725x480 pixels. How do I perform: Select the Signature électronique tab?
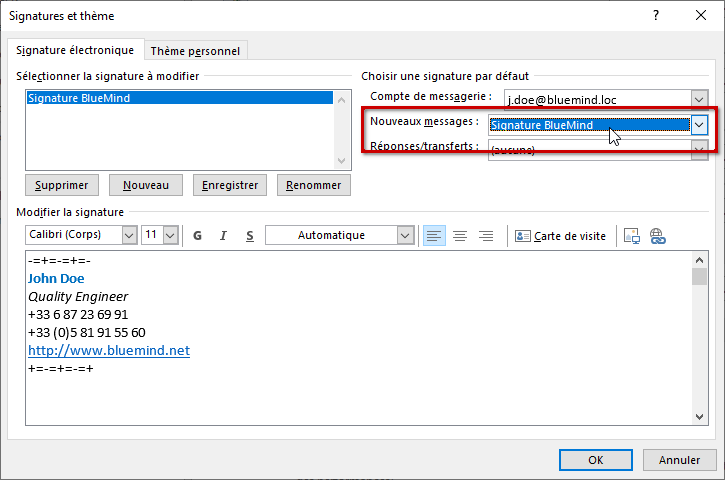pyautogui.click(x=75, y=51)
